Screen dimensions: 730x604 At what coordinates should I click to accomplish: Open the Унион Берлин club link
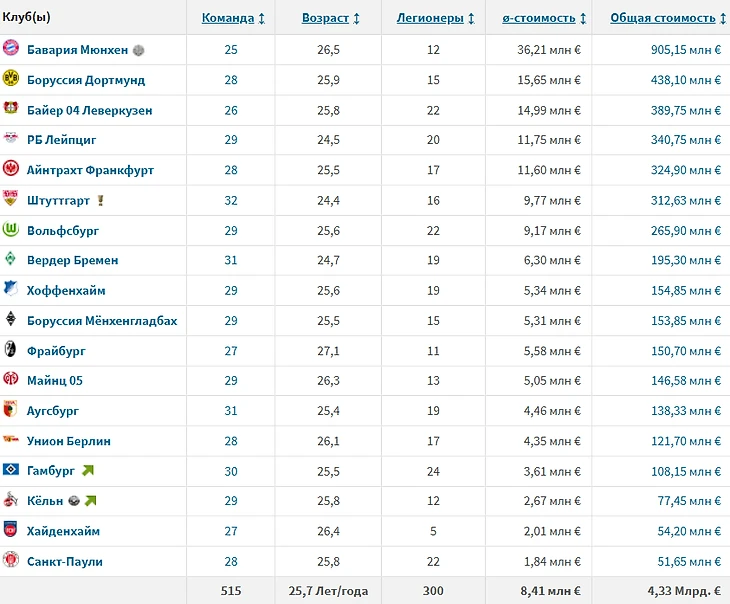coord(69,441)
